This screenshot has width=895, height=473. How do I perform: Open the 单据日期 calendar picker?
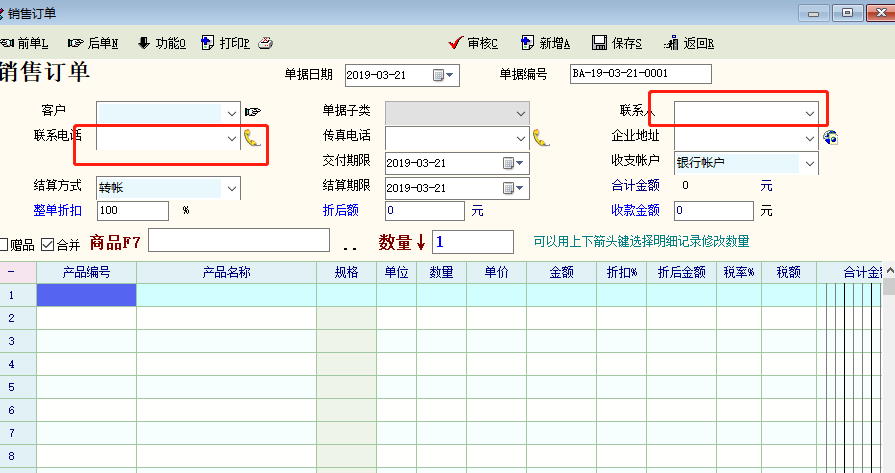(443, 75)
